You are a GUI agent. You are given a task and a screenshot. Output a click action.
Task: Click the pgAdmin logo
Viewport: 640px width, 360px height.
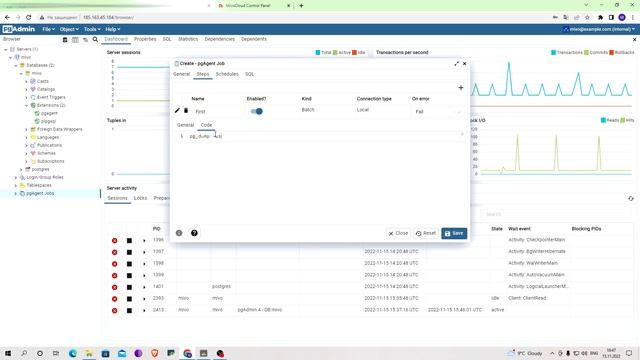(19, 29)
